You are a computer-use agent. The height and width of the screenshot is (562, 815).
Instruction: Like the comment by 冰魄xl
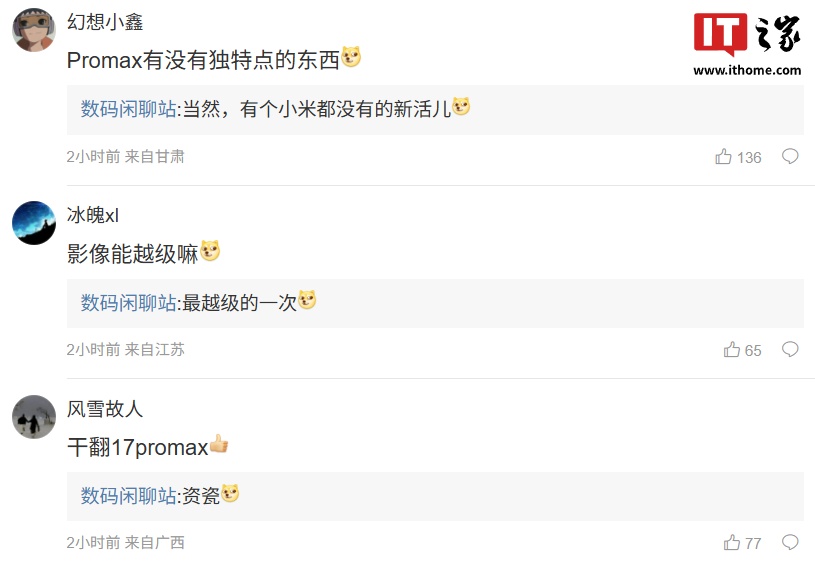coord(732,350)
